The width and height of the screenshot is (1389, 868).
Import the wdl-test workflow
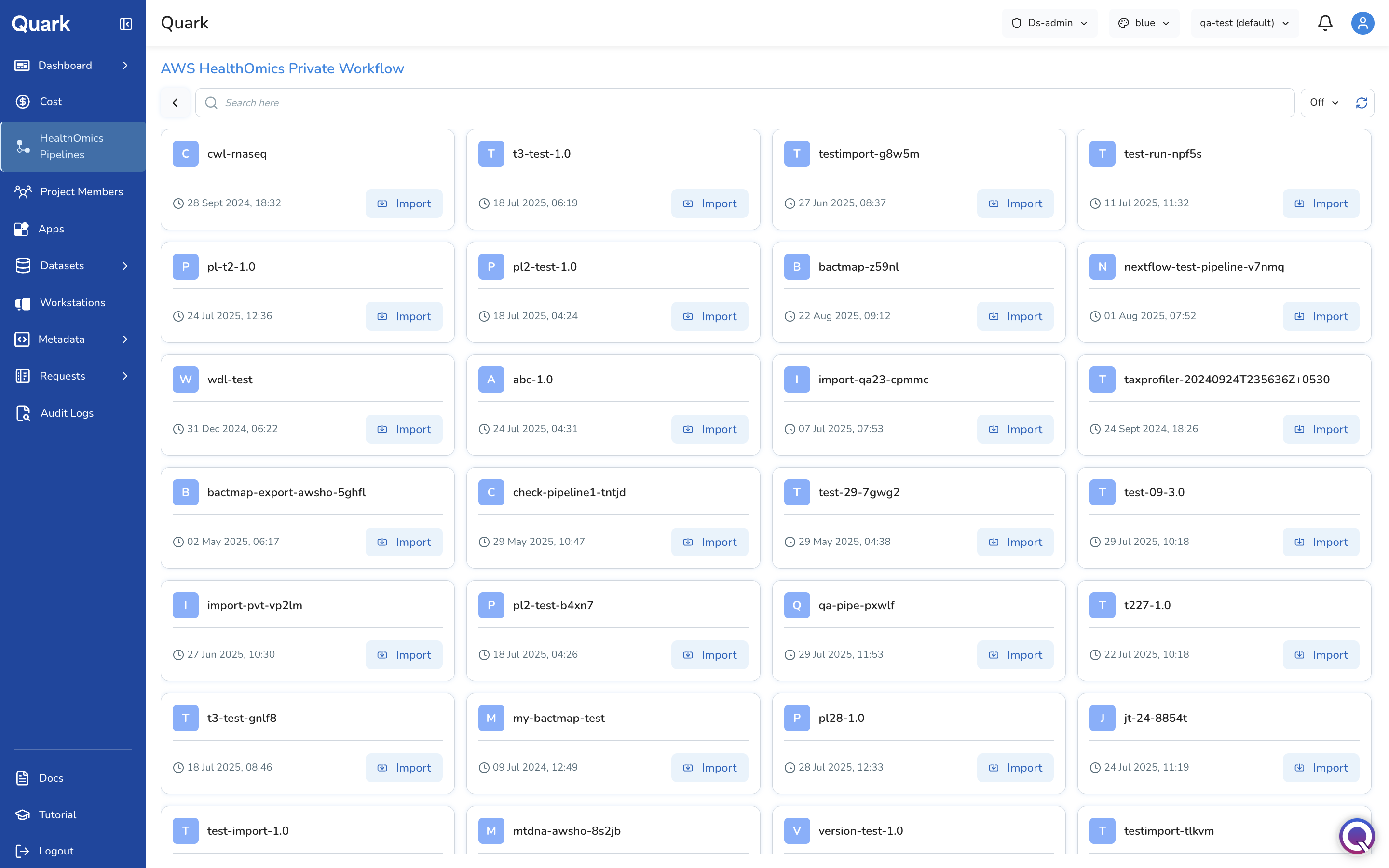click(x=404, y=429)
